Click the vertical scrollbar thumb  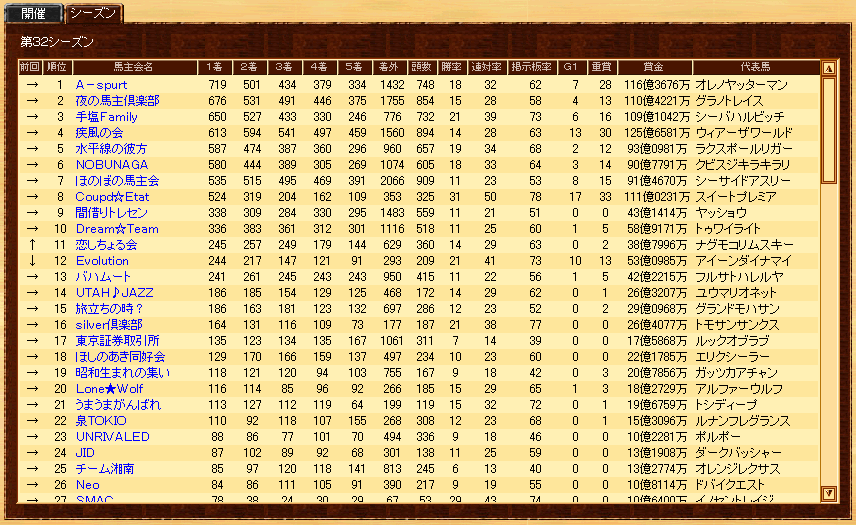[x=828, y=130]
